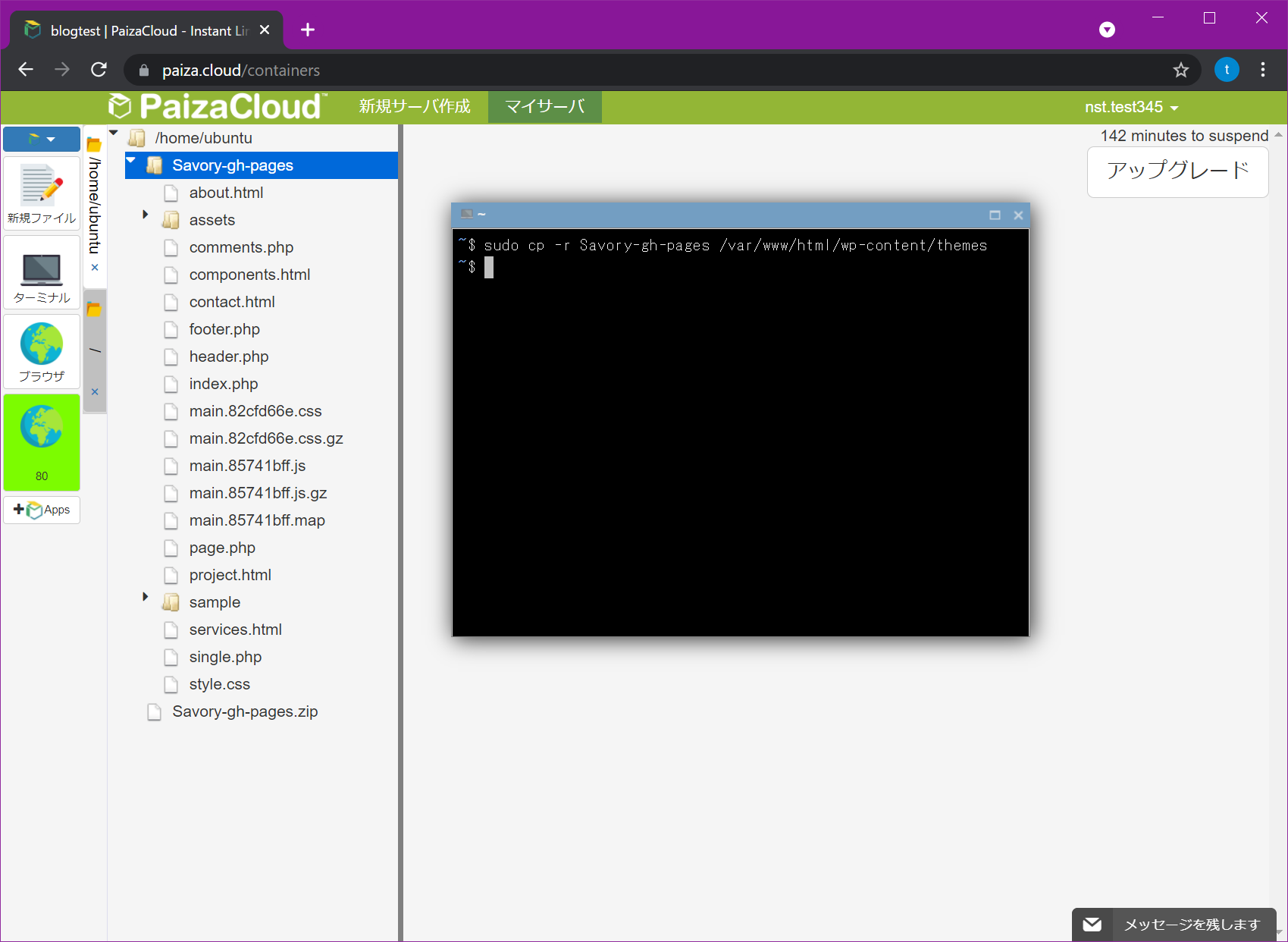This screenshot has width=1288, height=942.
Task: Launch the Terminal (ターミナル) icon
Action: coord(42,272)
